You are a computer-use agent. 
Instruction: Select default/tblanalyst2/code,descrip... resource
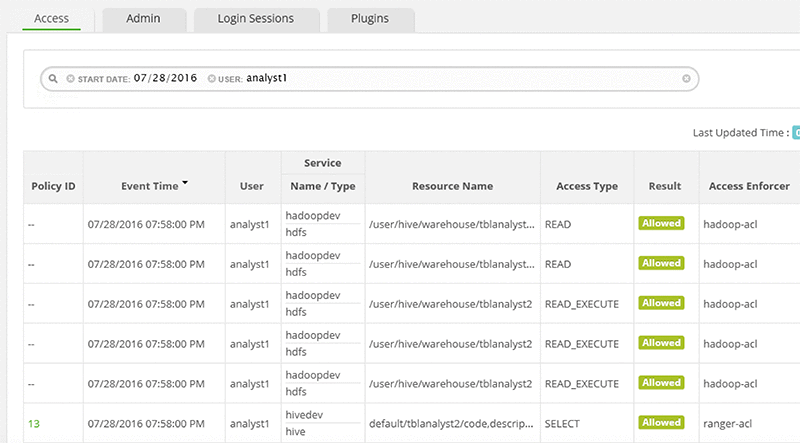tap(451, 424)
